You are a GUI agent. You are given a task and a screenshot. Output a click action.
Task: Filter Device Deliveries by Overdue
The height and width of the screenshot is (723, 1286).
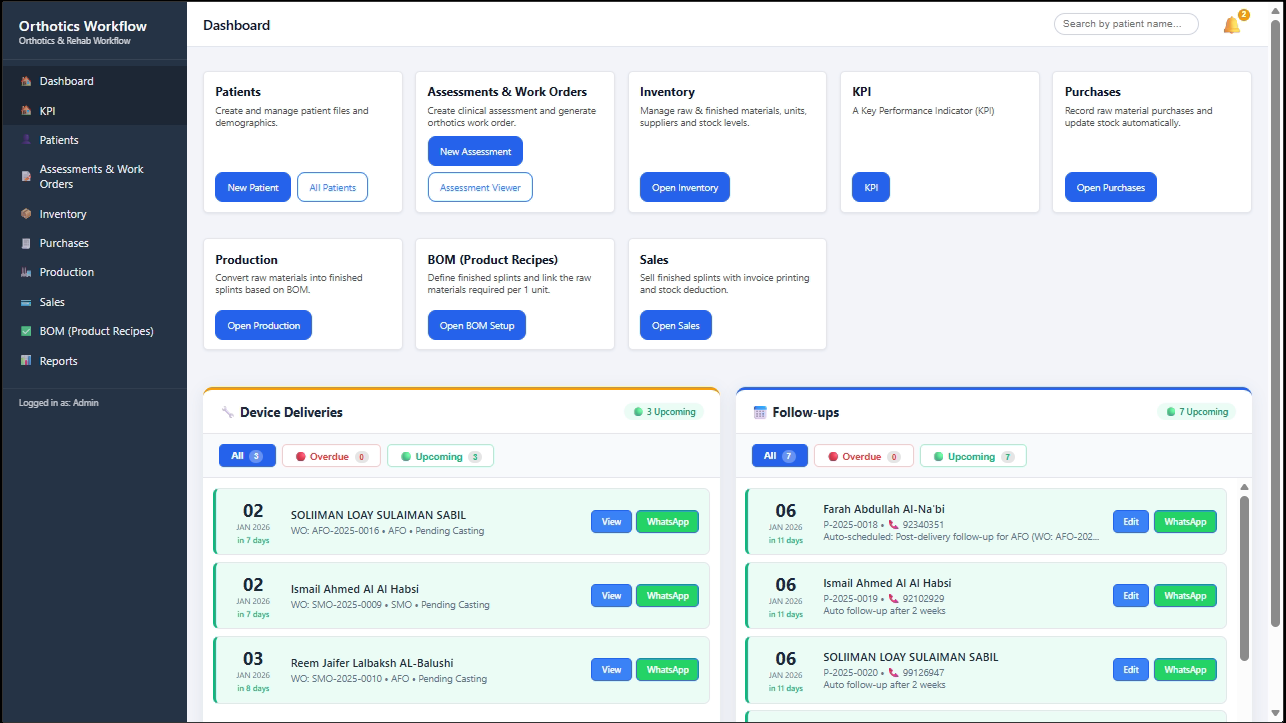click(x=331, y=456)
